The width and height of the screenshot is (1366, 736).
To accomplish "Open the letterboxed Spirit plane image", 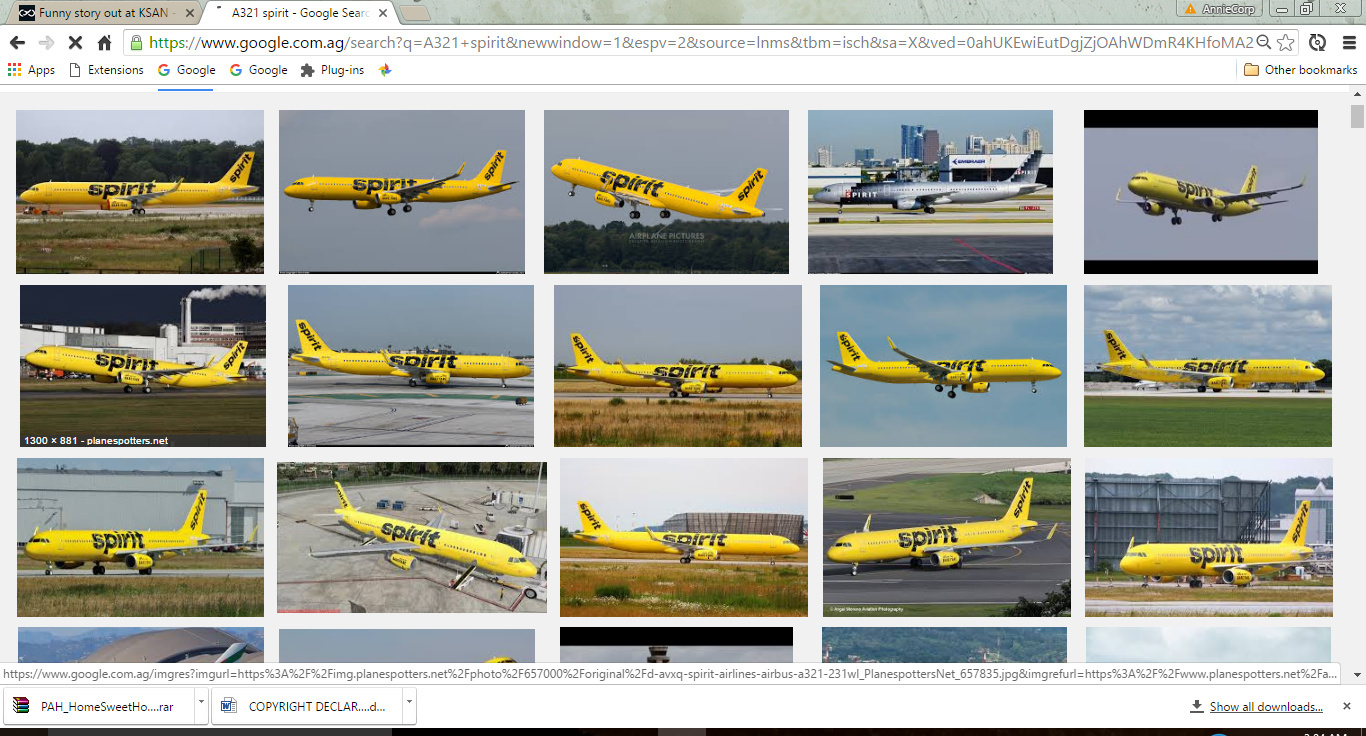I will [1201, 192].
